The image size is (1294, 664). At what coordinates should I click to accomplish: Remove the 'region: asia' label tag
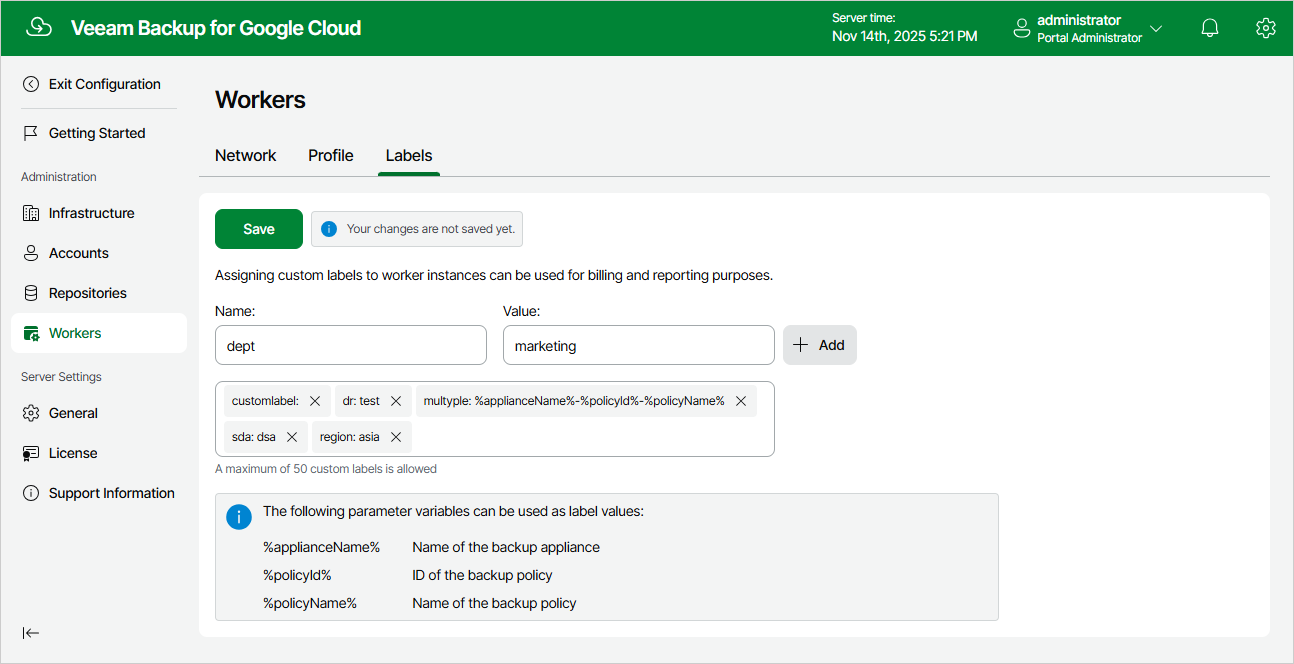[396, 437]
